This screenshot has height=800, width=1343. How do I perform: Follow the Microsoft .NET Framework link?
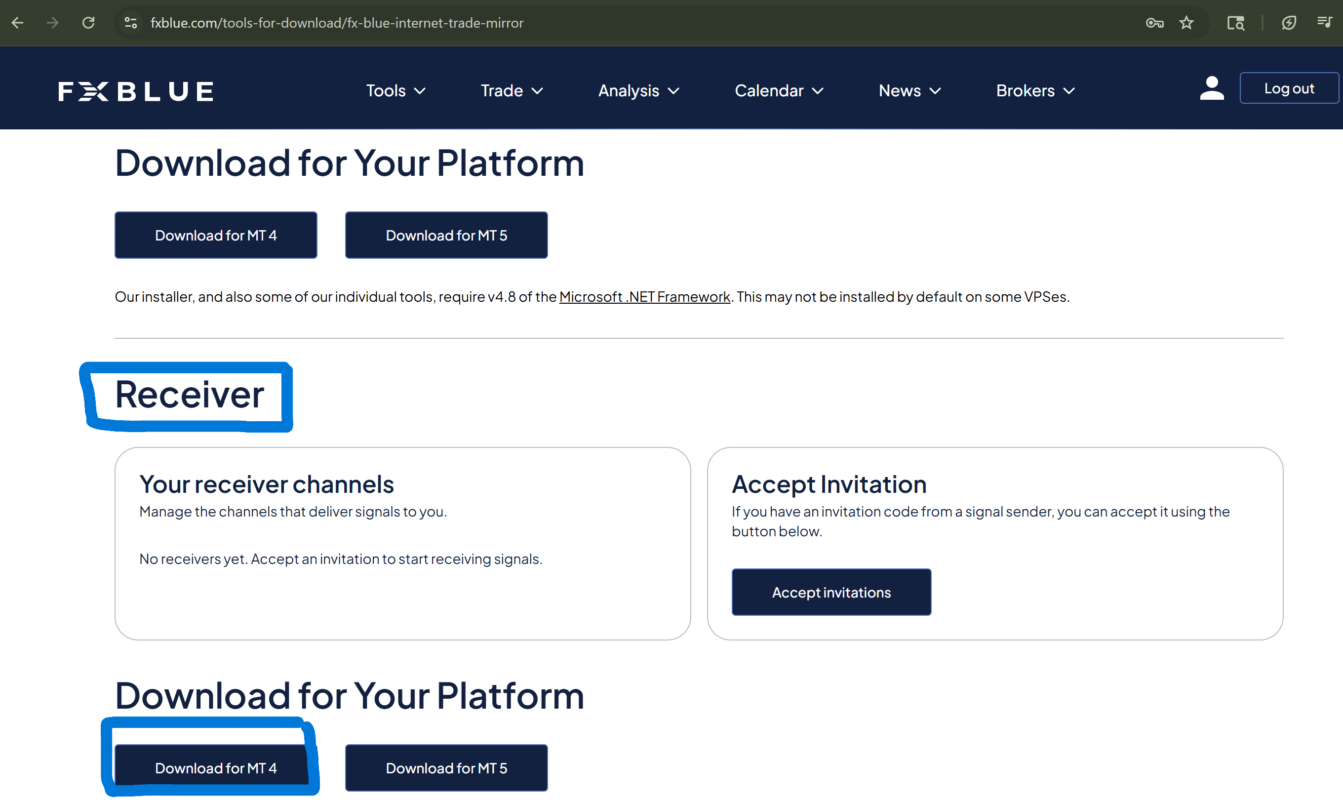[644, 297]
